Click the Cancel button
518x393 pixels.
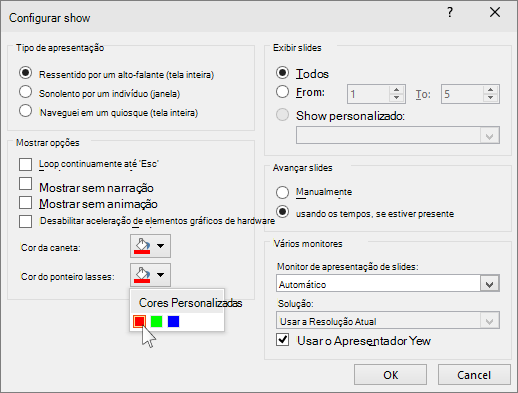tap(474, 375)
